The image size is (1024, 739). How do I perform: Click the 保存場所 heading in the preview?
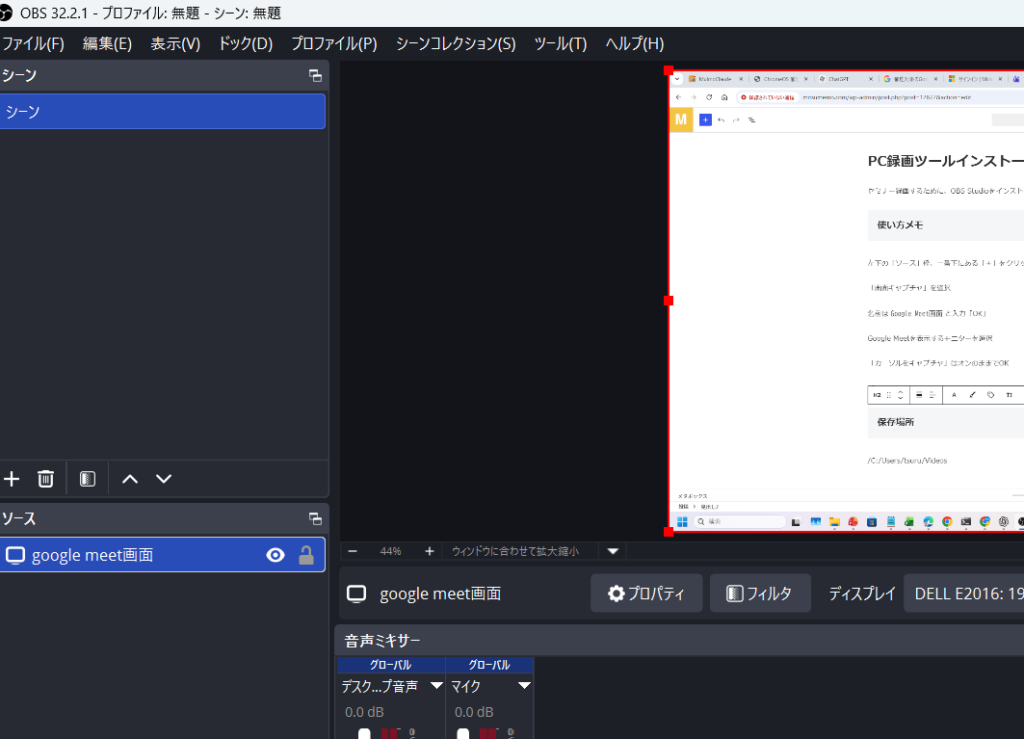click(895, 422)
